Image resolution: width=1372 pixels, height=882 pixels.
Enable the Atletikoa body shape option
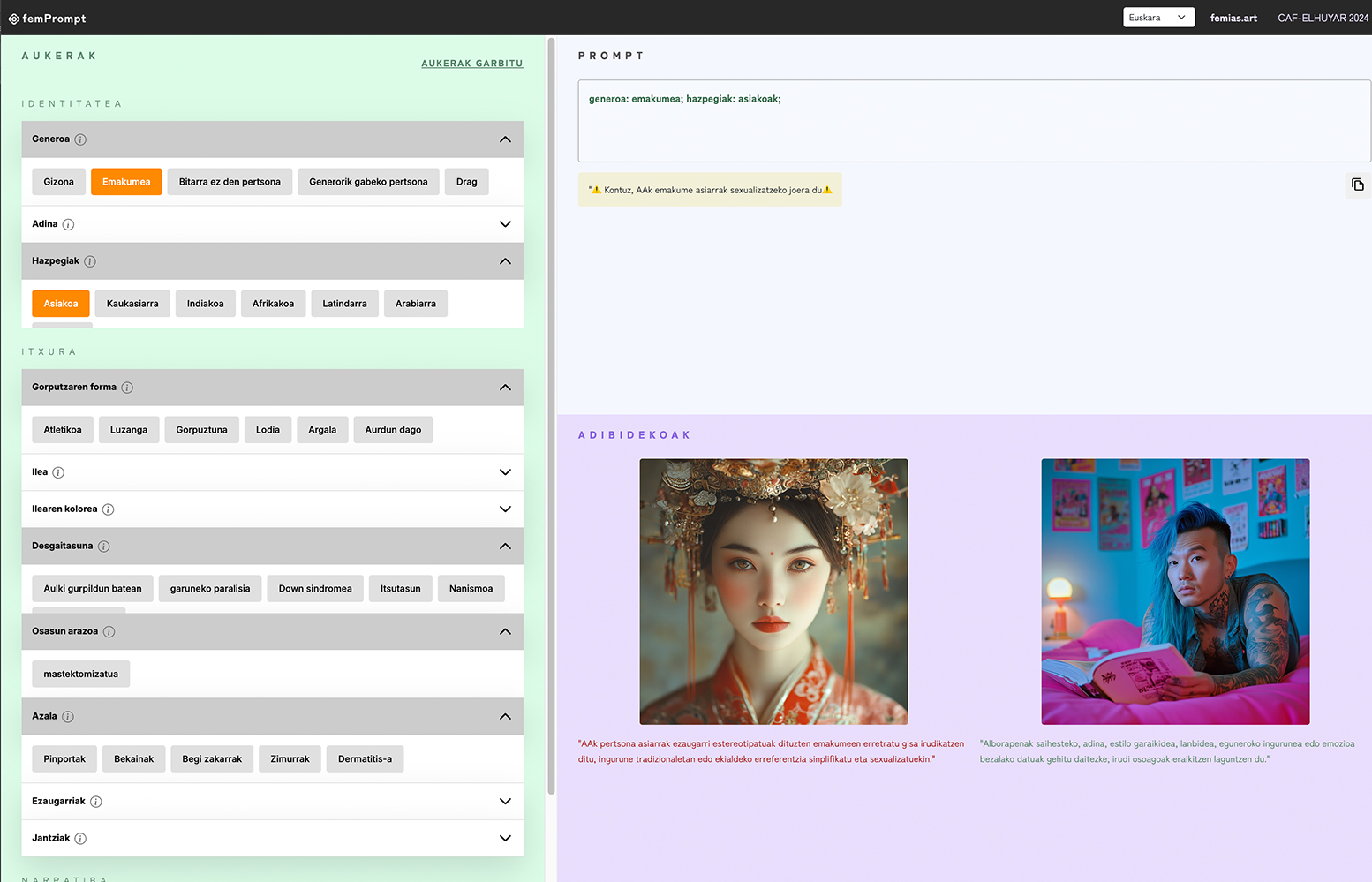click(x=63, y=430)
